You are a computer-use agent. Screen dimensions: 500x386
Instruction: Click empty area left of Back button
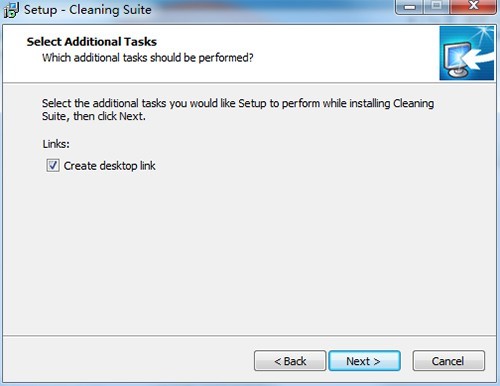(x=128, y=361)
